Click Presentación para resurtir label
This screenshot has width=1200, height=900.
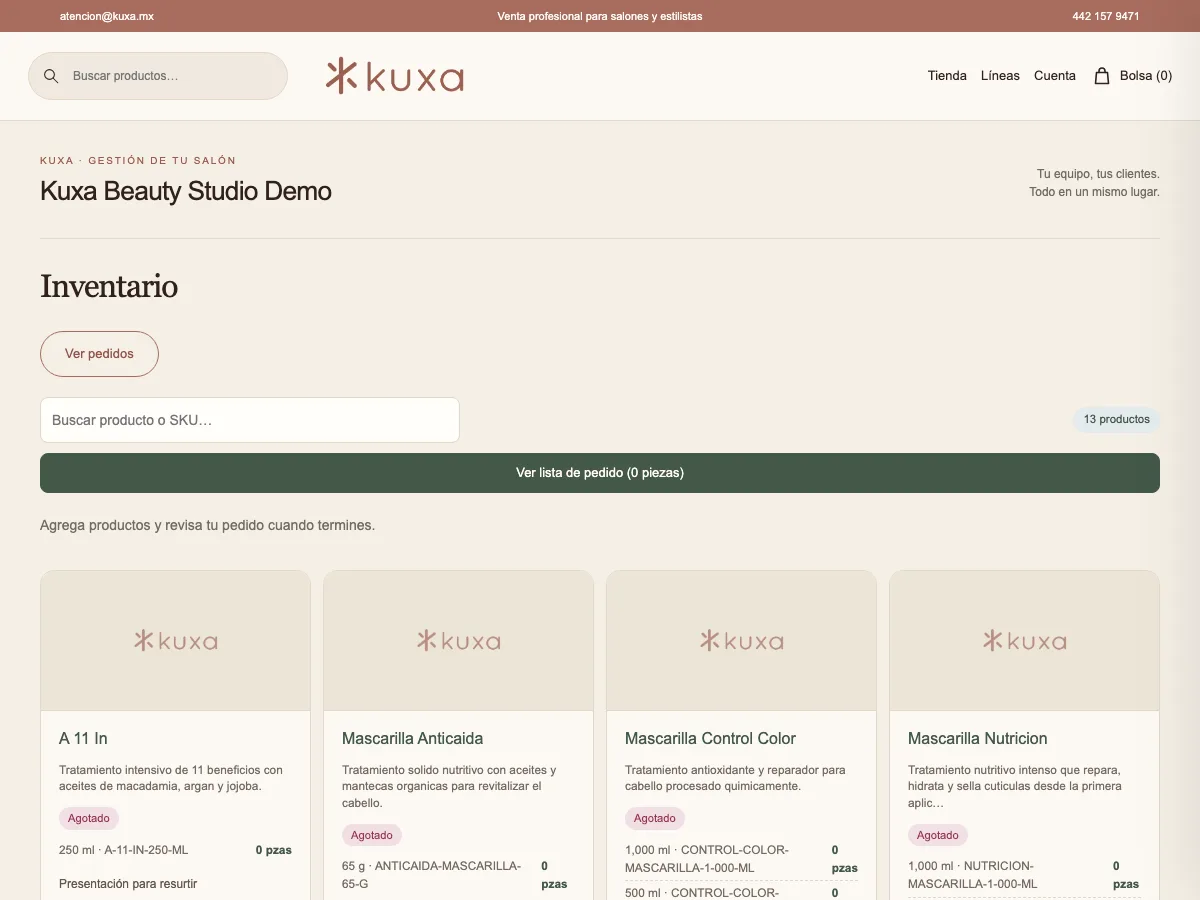pyautogui.click(x=128, y=884)
